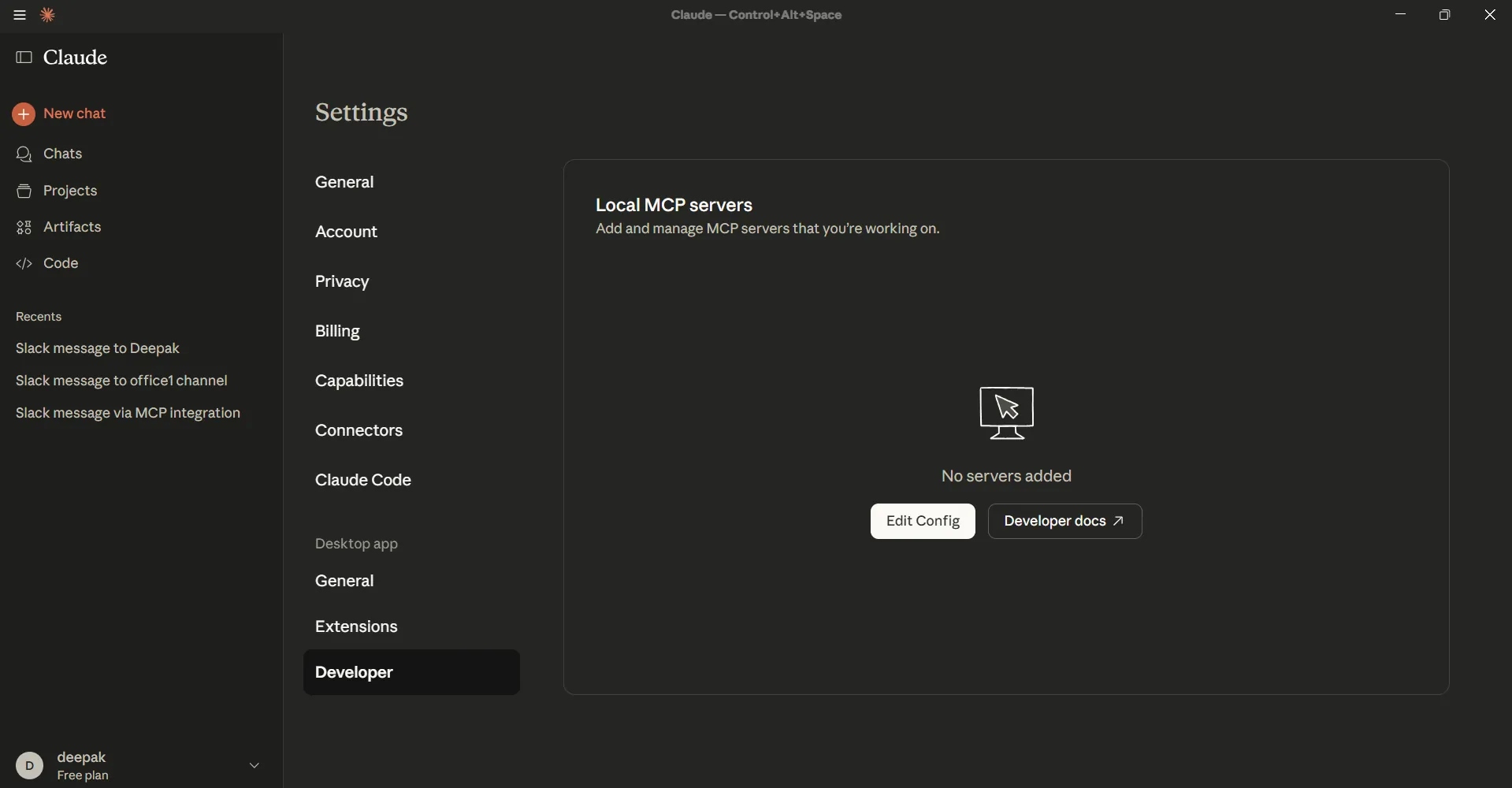Click the orange plus New chat icon
This screenshot has width=1512, height=788.
coord(24,114)
